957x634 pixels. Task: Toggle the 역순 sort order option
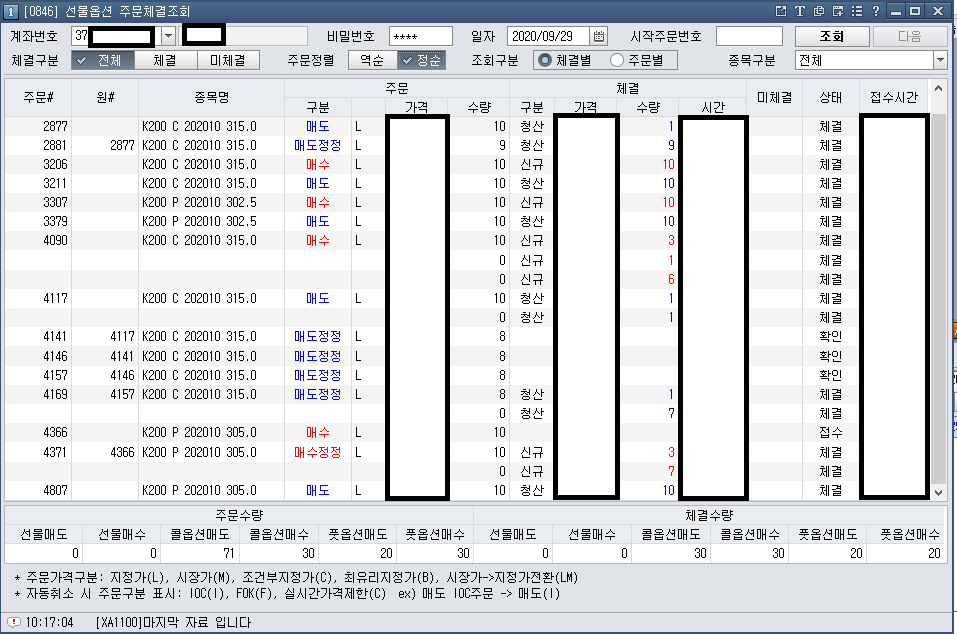click(370, 60)
